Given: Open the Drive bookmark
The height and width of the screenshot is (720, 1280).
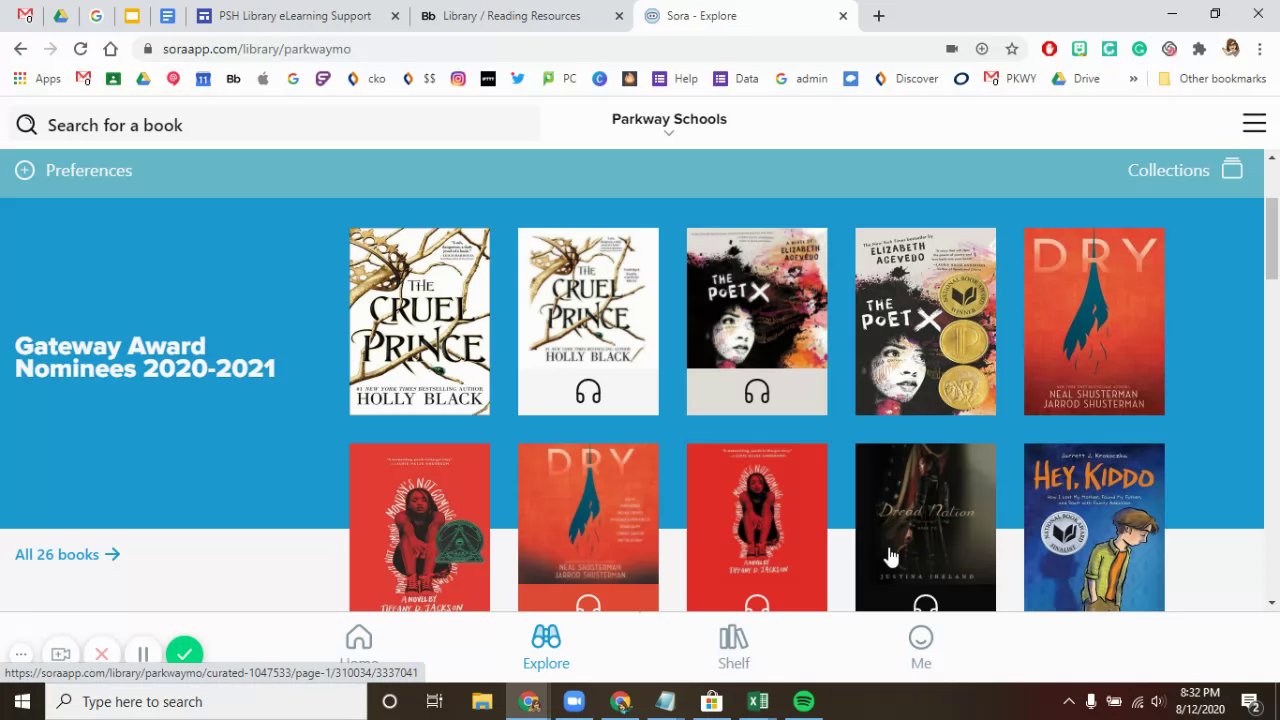Looking at the screenshot, I should (x=1076, y=78).
